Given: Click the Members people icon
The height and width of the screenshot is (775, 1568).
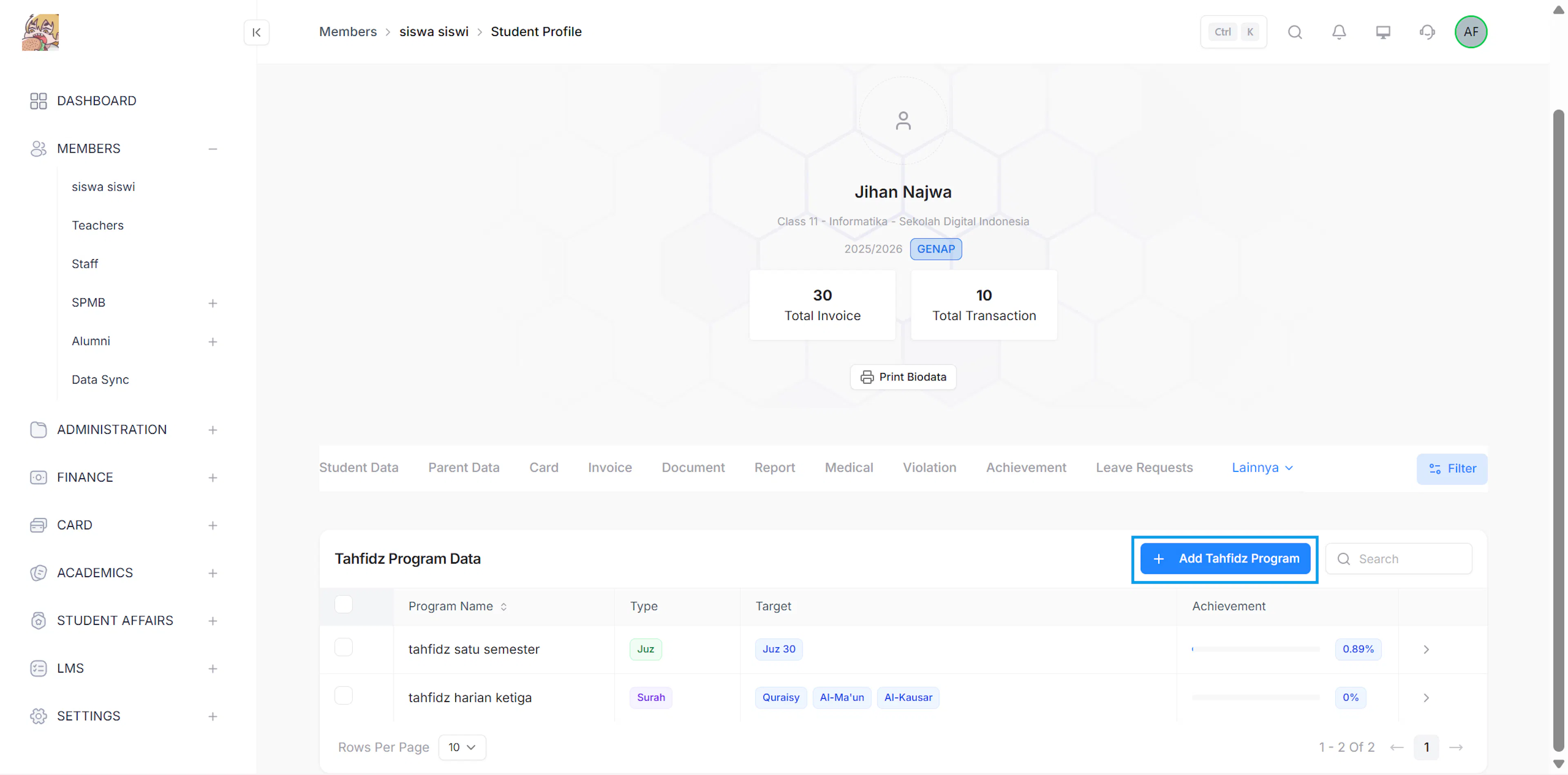Looking at the screenshot, I should (x=38, y=149).
